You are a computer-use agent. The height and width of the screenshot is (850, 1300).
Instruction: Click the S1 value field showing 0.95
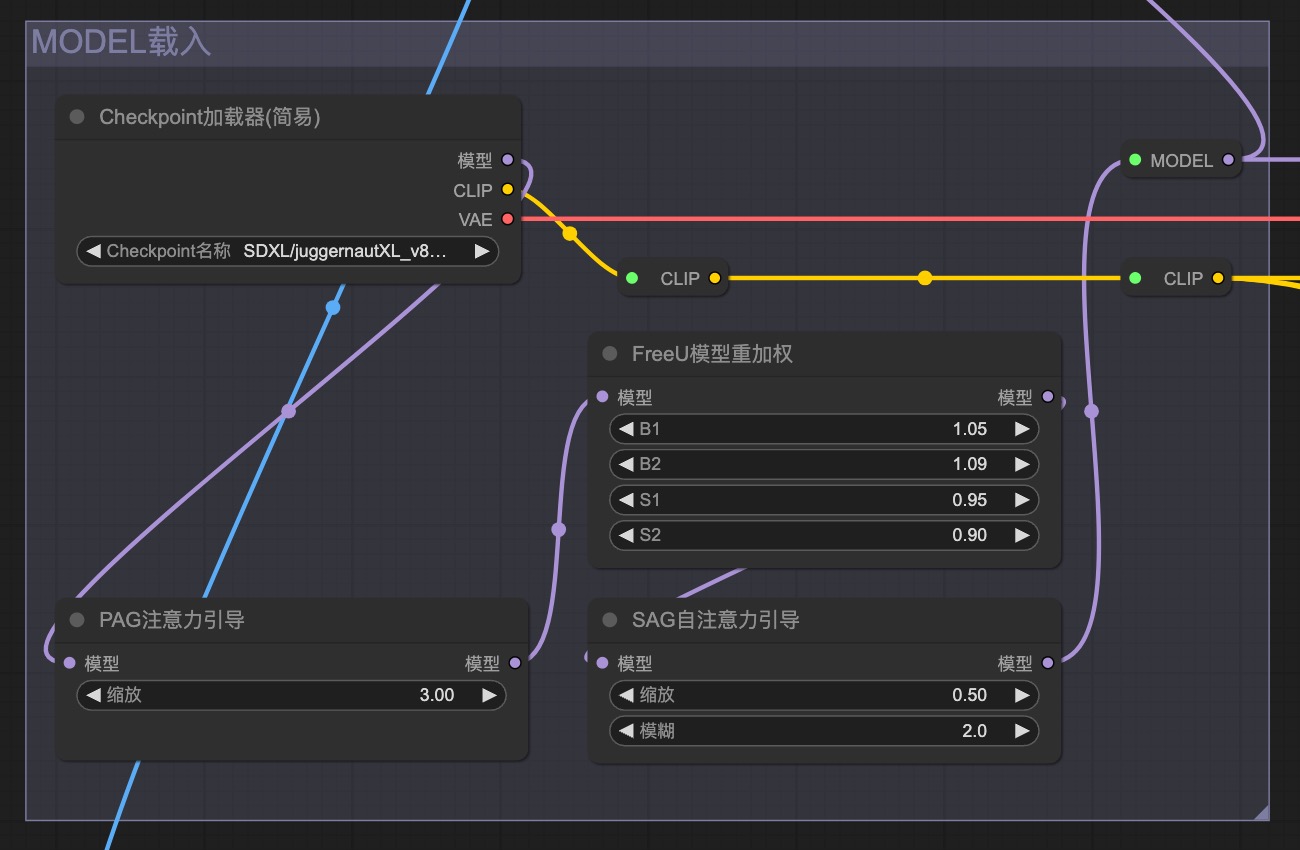(x=824, y=500)
